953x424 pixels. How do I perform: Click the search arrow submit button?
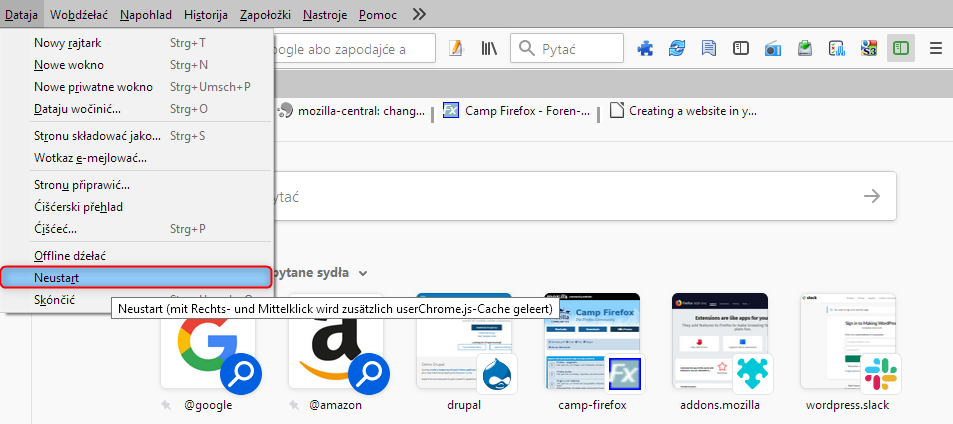872,197
